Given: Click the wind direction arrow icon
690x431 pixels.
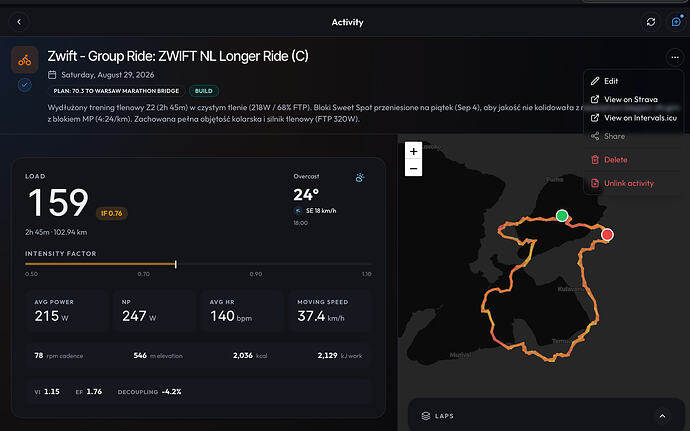Looking at the screenshot, I should [298, 211].
